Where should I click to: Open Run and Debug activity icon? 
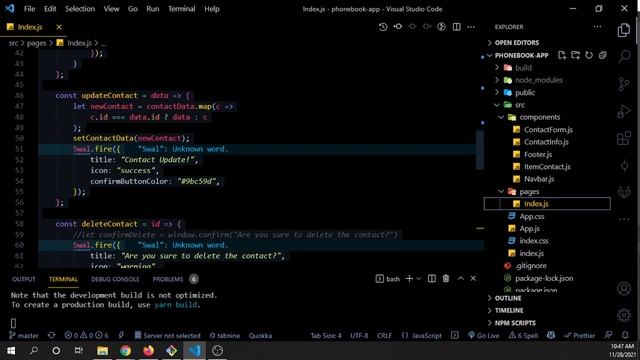[x=624, y=111]
